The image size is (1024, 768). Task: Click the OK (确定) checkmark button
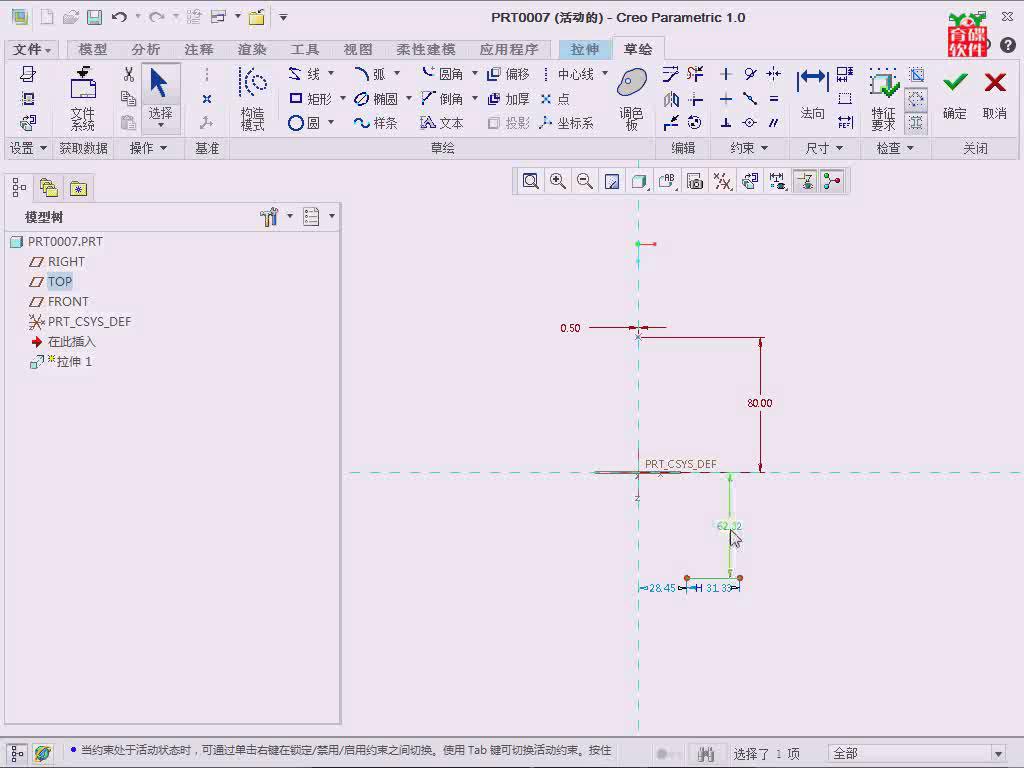pos(955,95)
